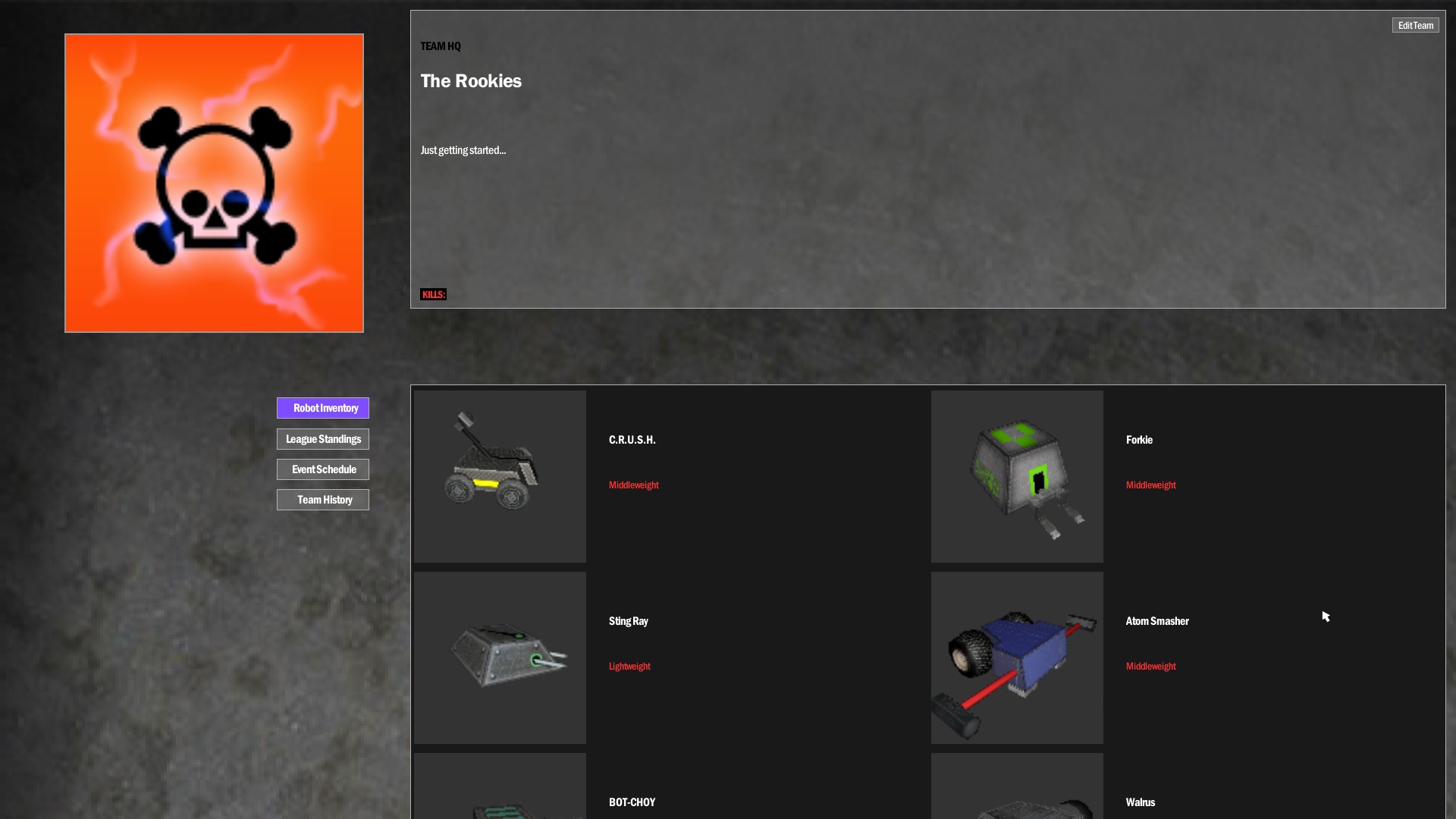The image size is (1456, 819).
Task: Click the C.R.U.S.H. robot name
Action: 632,440
